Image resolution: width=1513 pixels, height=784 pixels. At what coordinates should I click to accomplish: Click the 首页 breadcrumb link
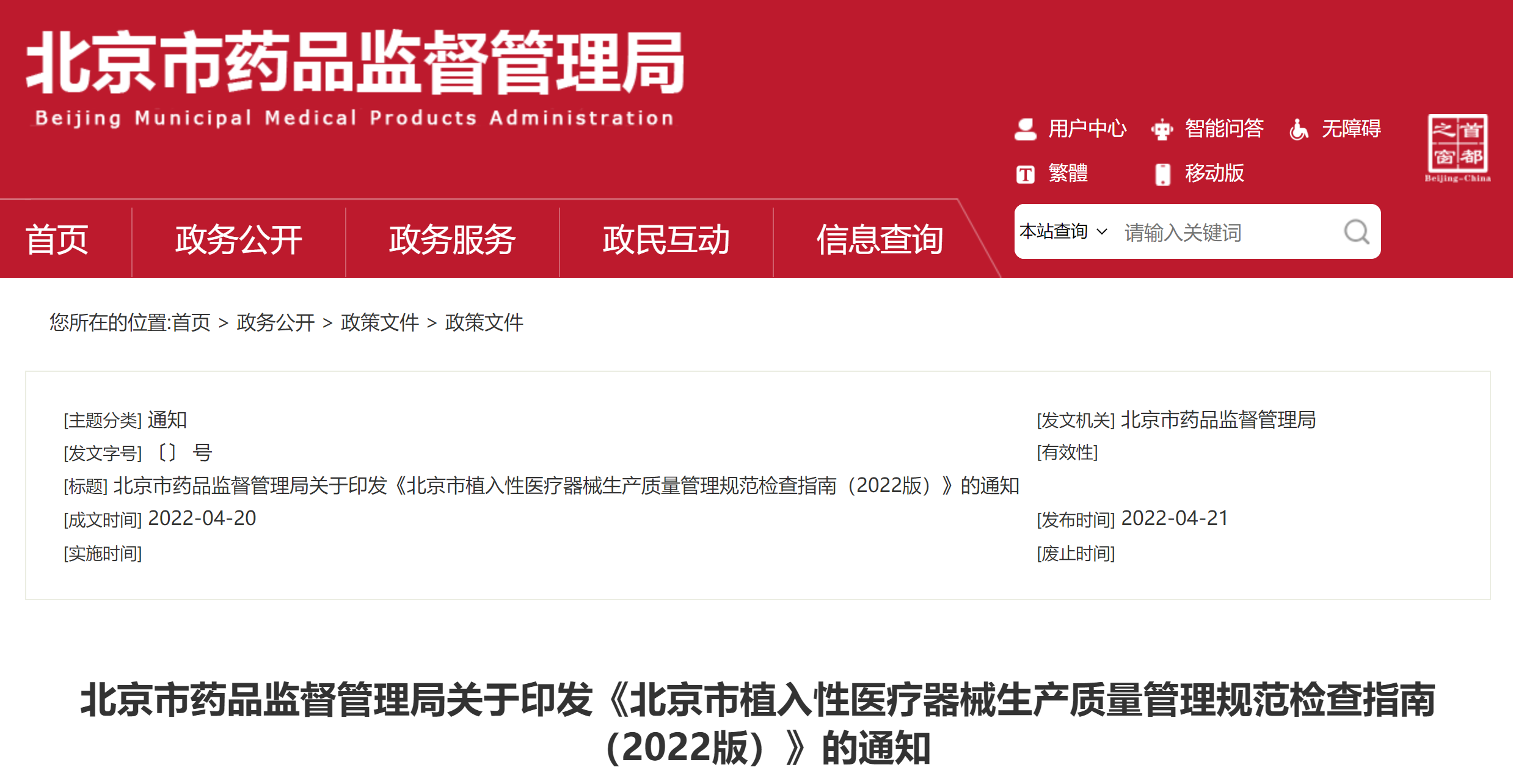click(x=191, y=322)
